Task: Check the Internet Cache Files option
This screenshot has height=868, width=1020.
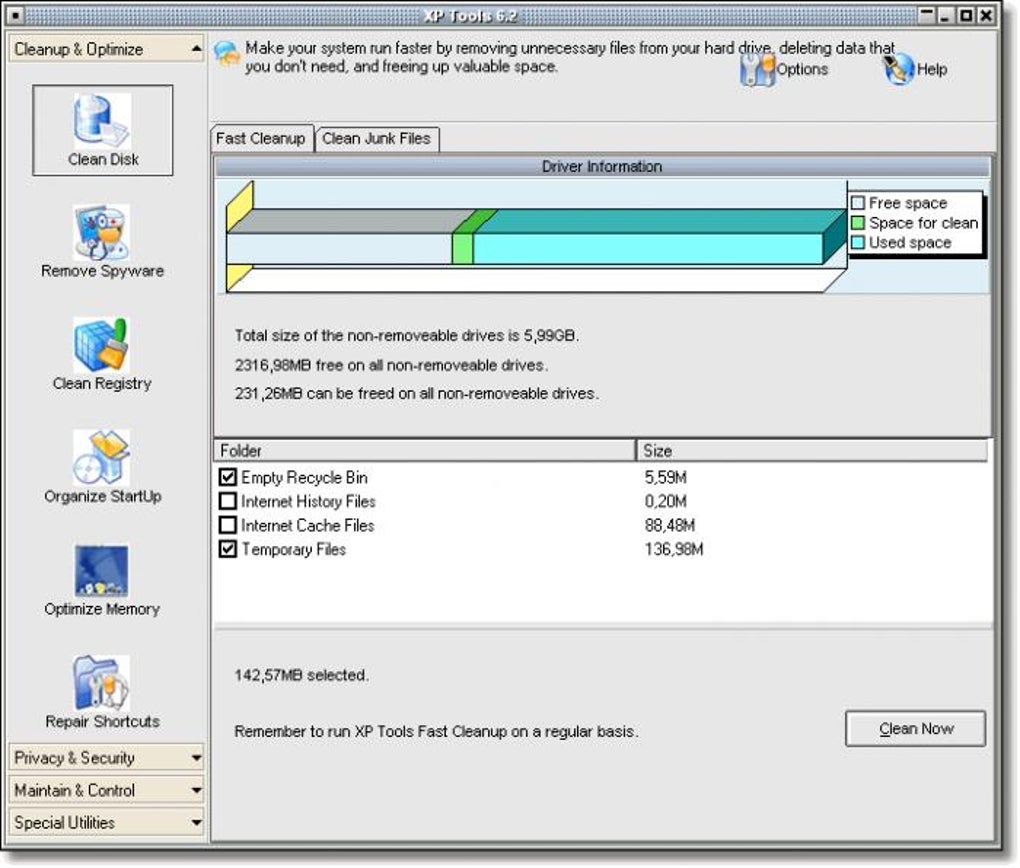Action: [228, 526]
